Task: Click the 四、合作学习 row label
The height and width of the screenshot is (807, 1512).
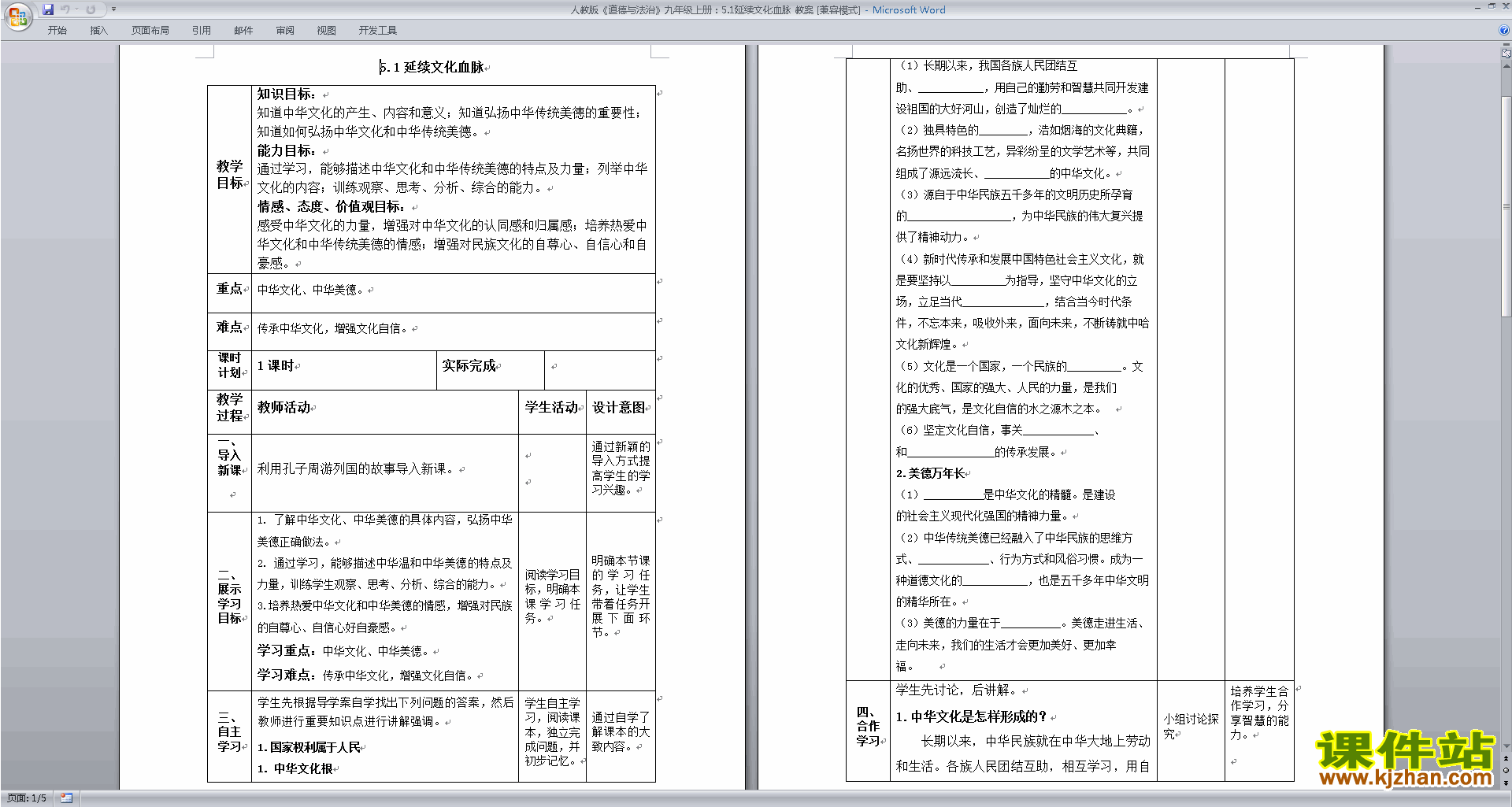Action: [868, 727]
